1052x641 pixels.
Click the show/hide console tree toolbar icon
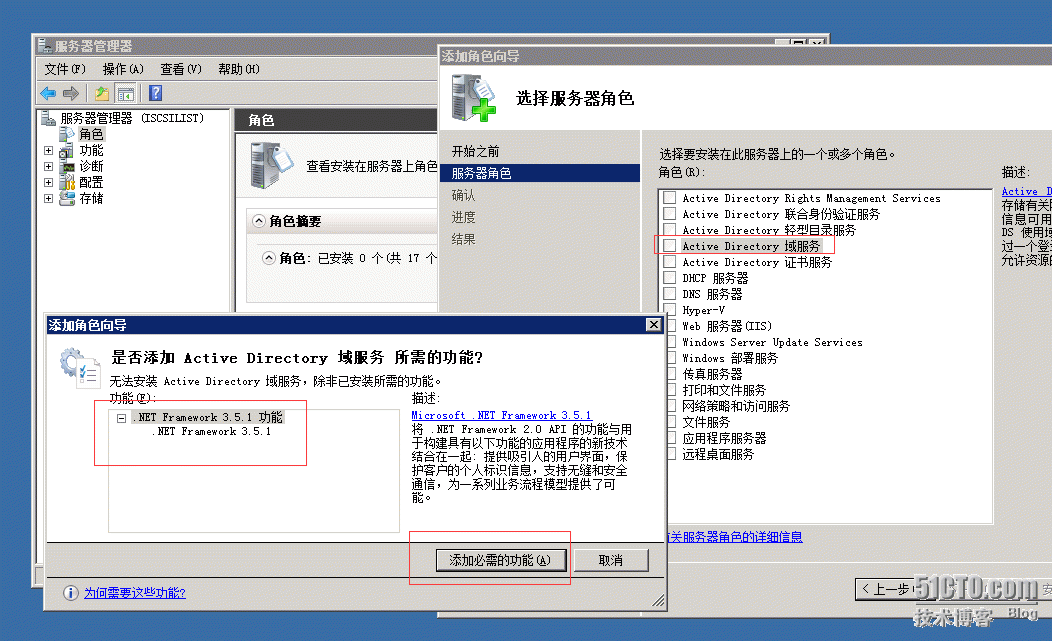125,93
